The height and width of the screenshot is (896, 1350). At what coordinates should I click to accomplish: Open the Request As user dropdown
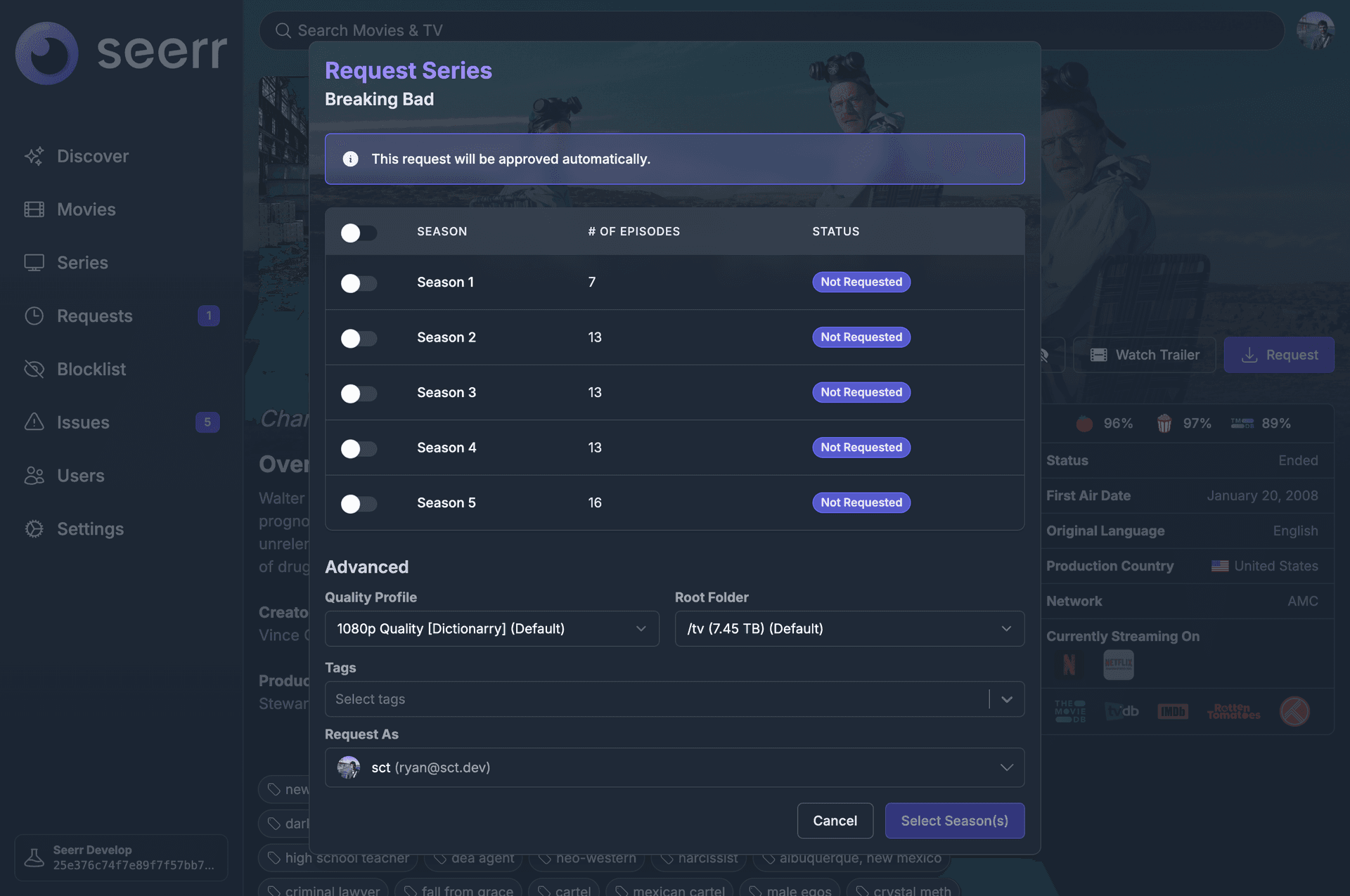(674, 767)
